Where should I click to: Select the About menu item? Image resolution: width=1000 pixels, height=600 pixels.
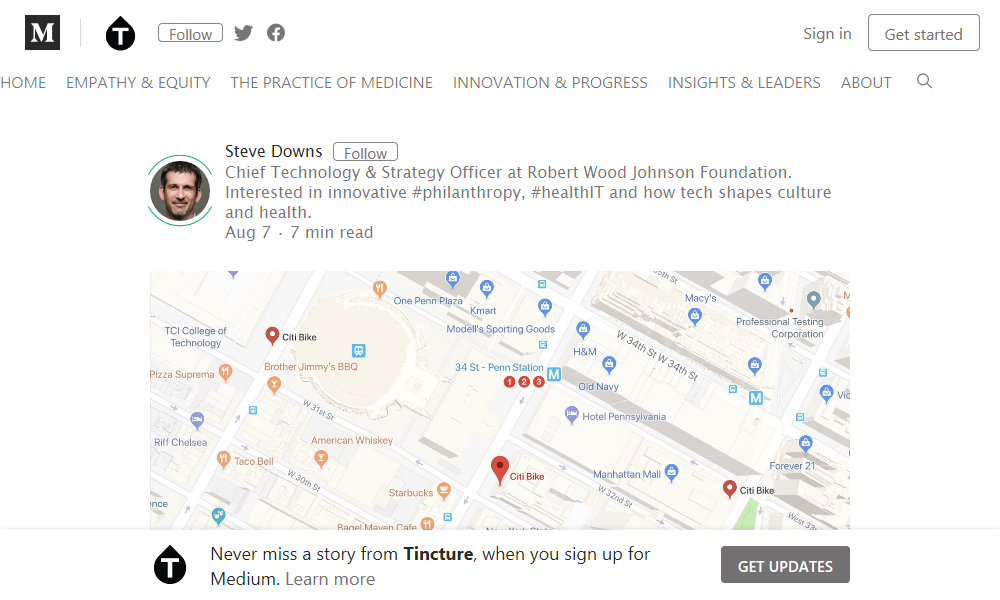866,83
